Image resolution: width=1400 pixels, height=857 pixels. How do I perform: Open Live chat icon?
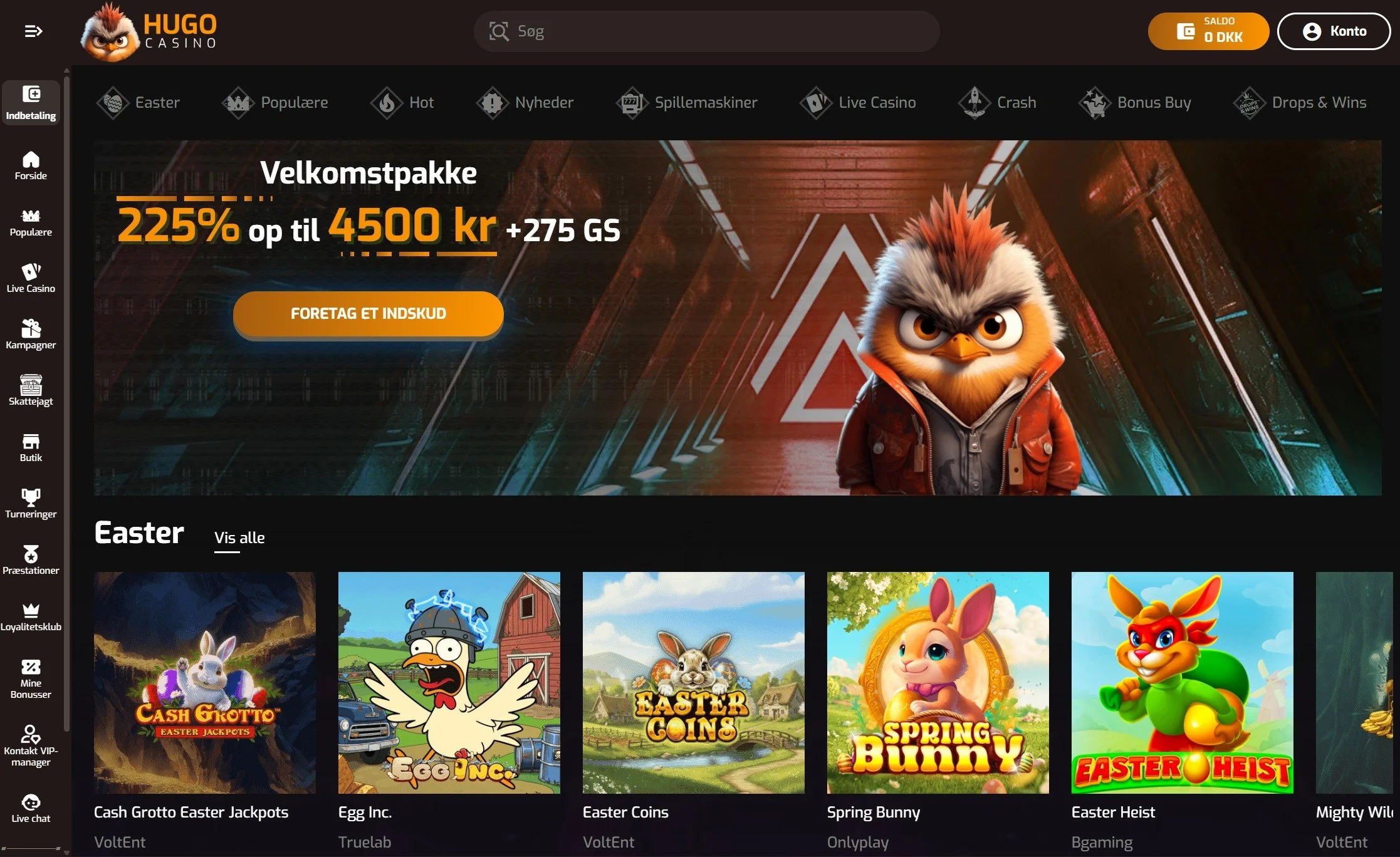pos(31,802)
